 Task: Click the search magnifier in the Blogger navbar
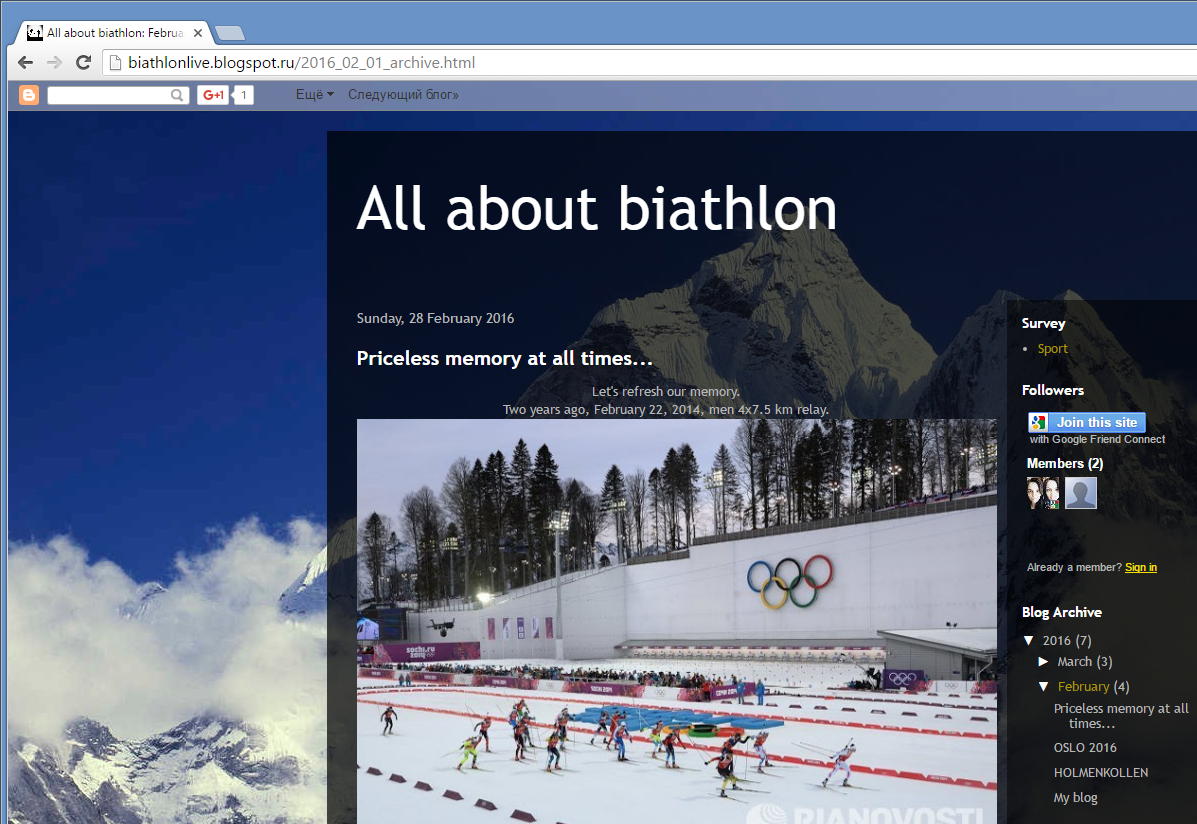[x=177, y=95]
